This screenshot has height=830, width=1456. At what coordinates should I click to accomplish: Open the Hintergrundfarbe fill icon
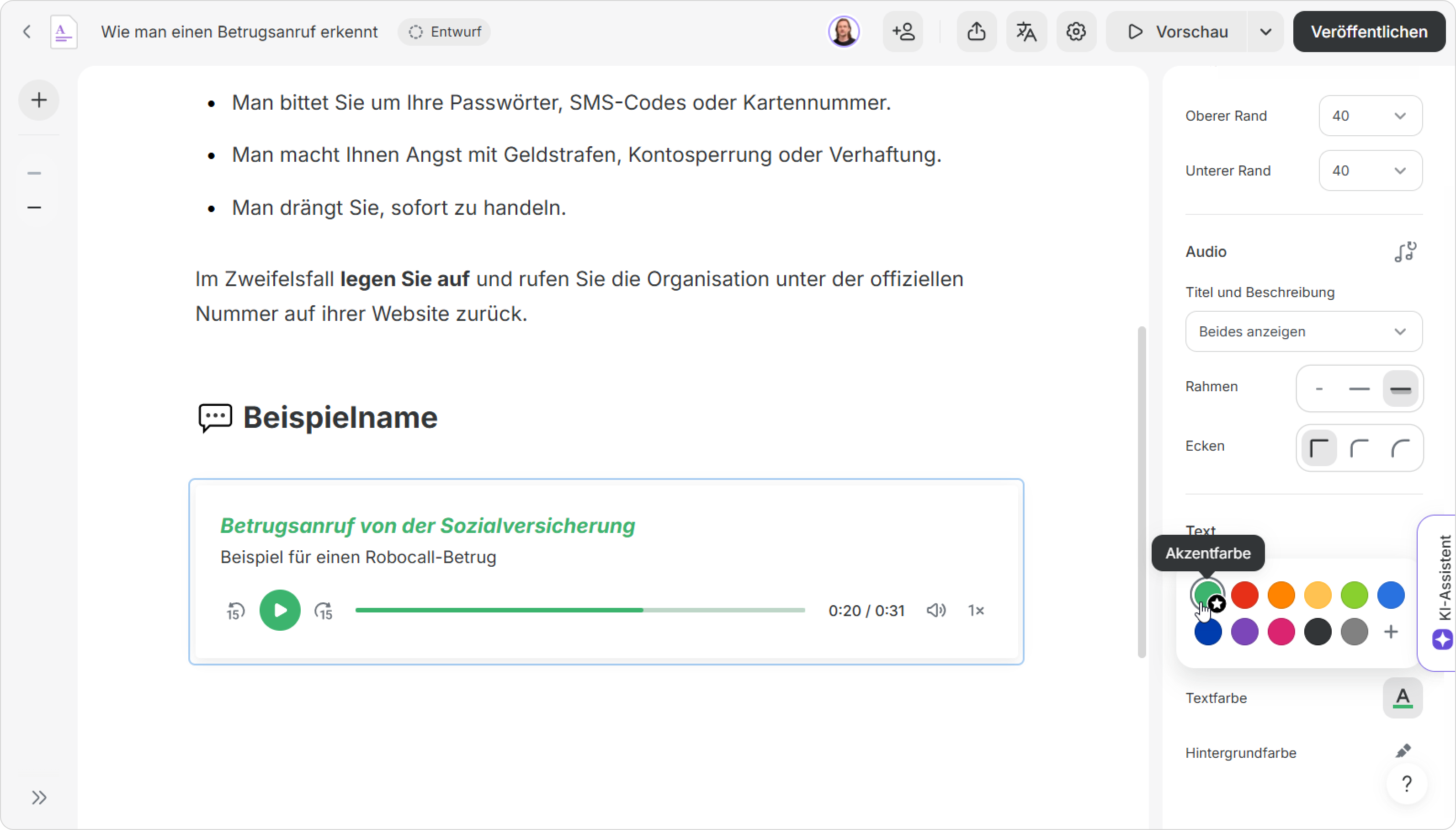click(1403, 752)
